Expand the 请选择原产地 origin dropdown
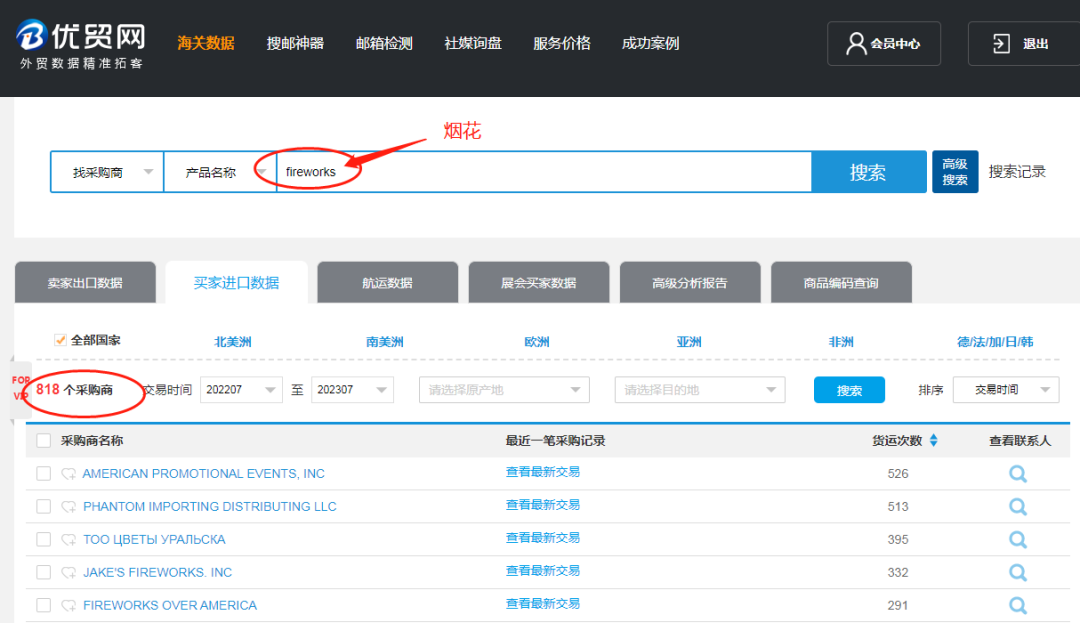Screen dimensions: 1080x623 click(x=504, y=390)
